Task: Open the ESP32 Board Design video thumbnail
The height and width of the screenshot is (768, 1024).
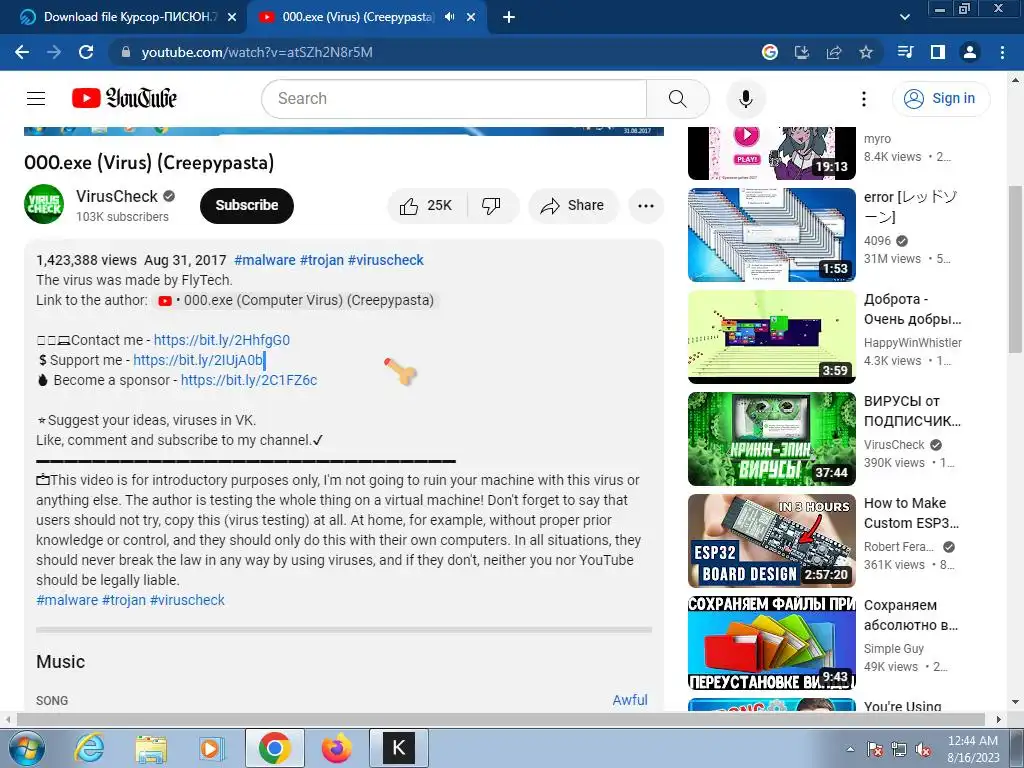Action: point(772,541)
